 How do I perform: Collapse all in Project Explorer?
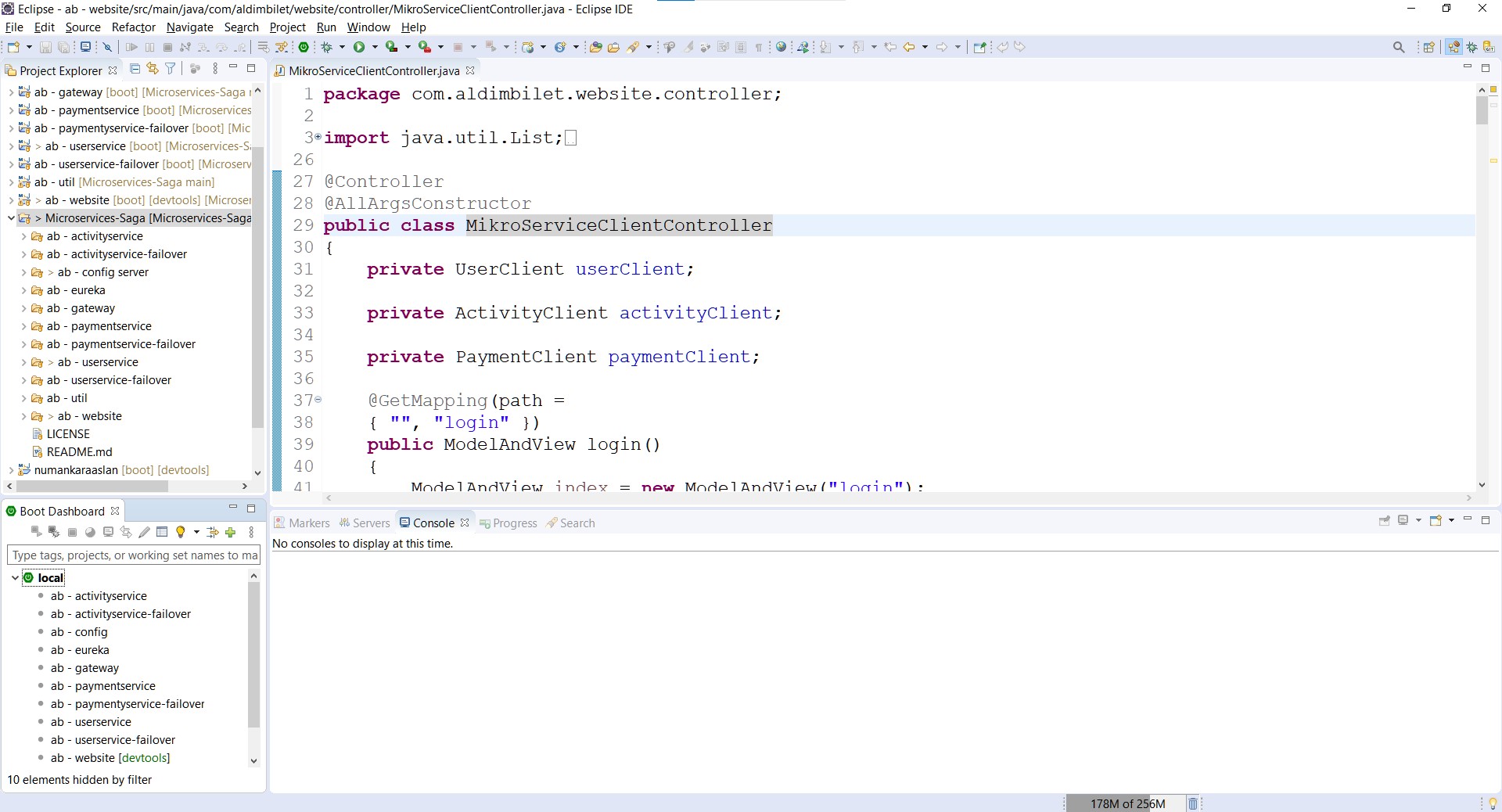[135, 69]
